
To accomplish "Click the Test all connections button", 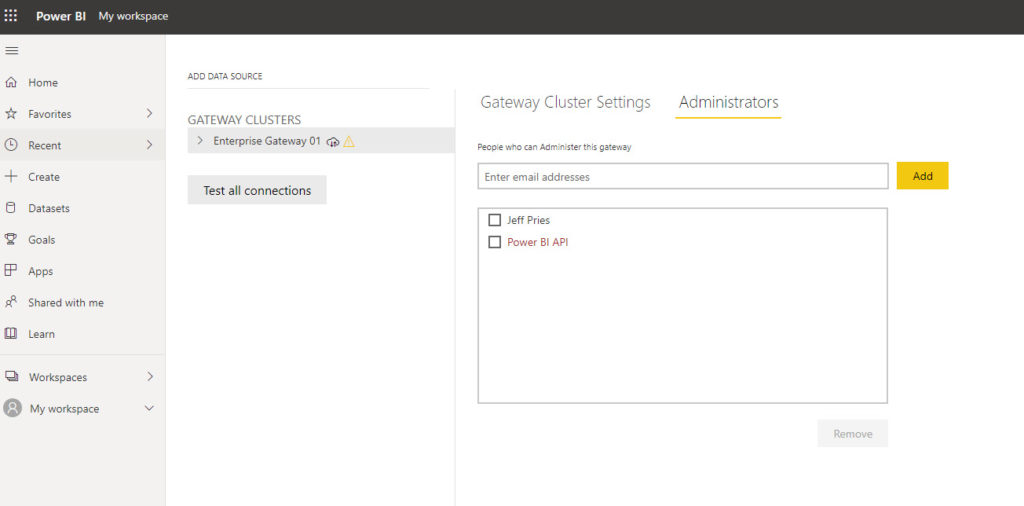I will pyautogui.click(x=257, y=190).
